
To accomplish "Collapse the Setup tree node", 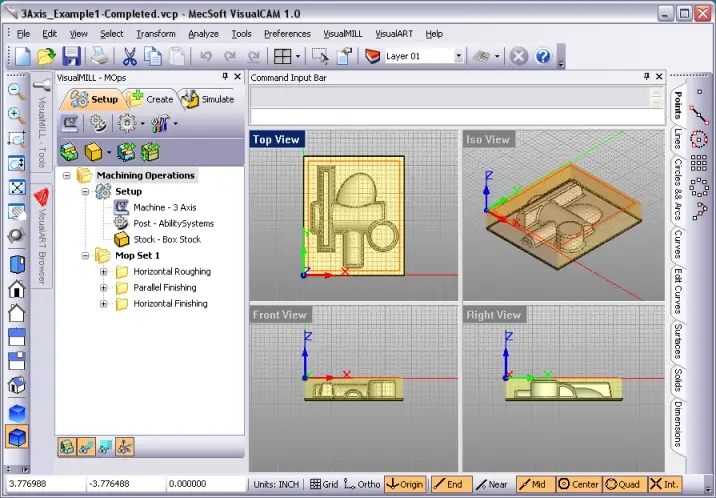I will pos(85,192).
